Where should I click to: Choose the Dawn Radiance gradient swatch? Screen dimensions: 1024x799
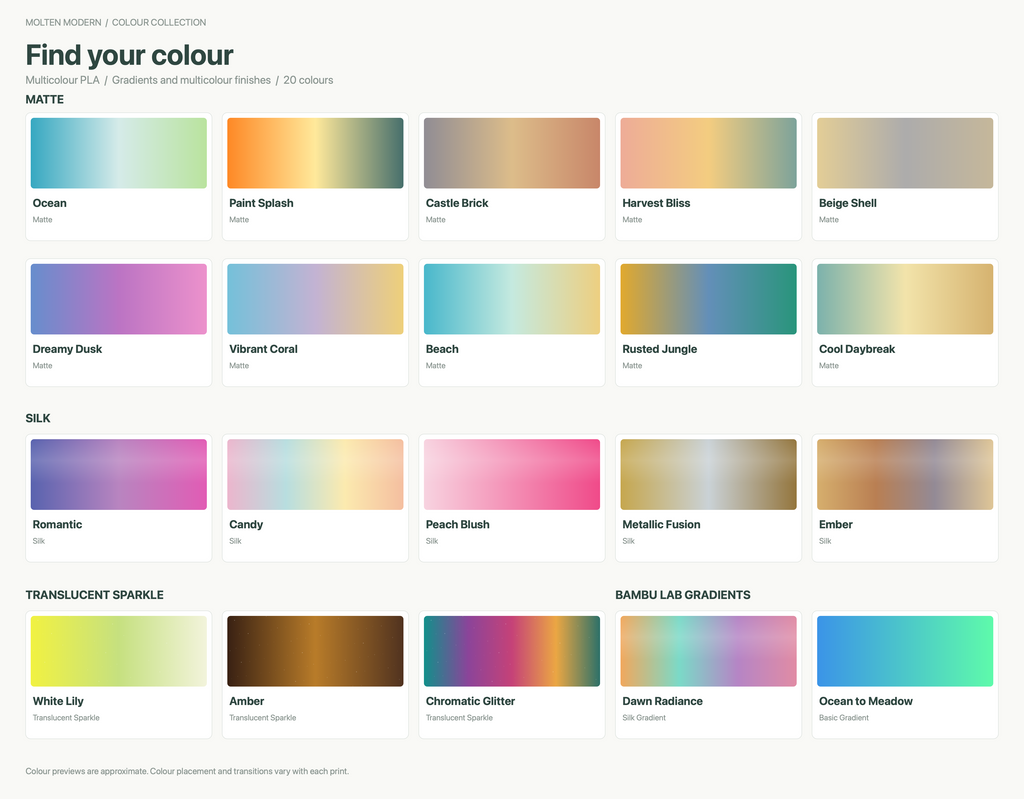tap(709, 651)
